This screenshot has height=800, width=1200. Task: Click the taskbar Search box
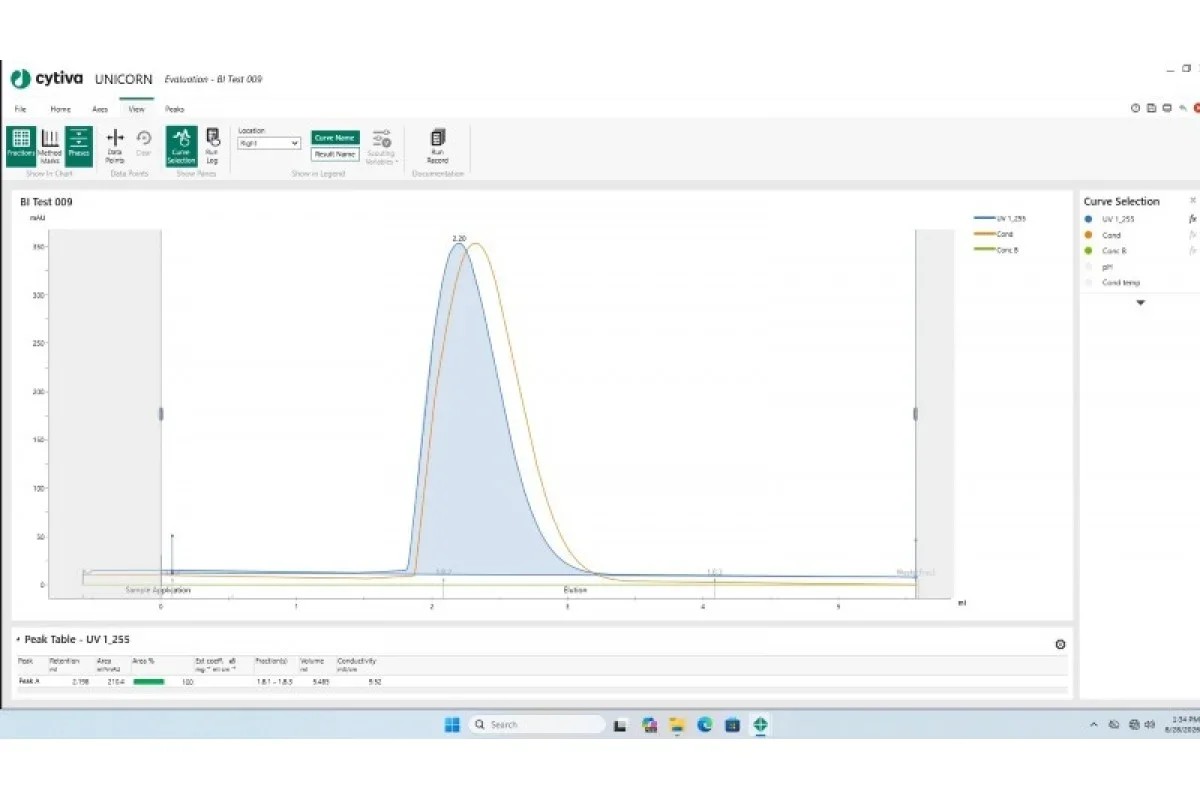coord(538,724)
